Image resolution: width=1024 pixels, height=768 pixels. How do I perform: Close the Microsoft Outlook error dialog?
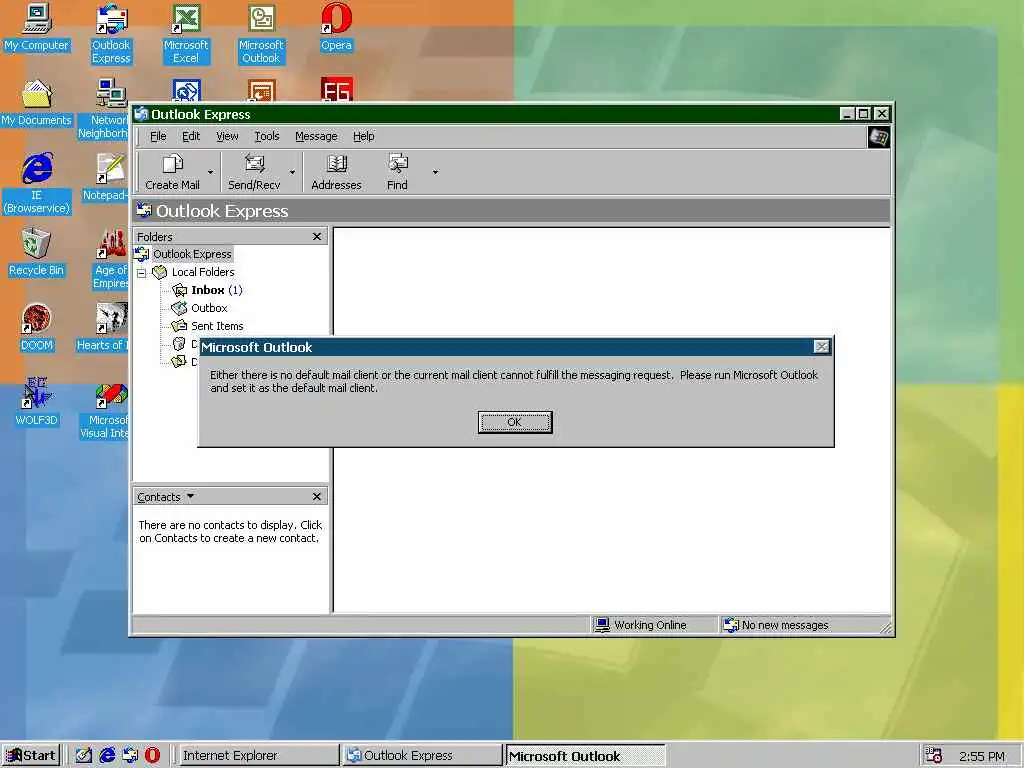[822, 347]
